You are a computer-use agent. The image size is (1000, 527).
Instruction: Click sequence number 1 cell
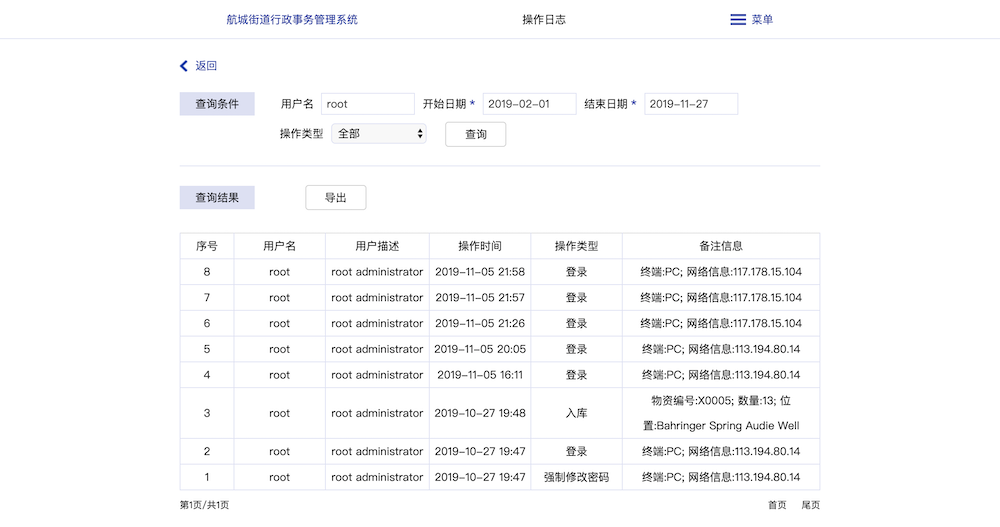click(207, 477)
